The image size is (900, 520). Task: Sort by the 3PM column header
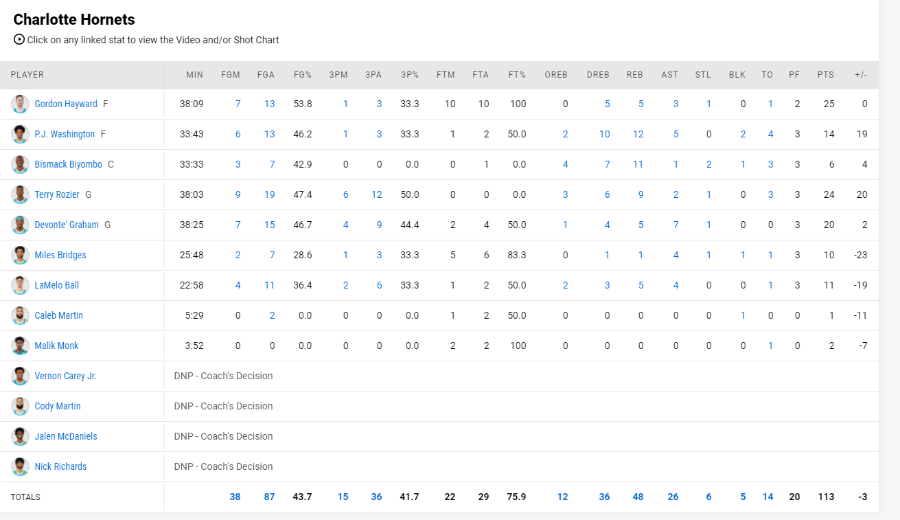pos(339,75)
